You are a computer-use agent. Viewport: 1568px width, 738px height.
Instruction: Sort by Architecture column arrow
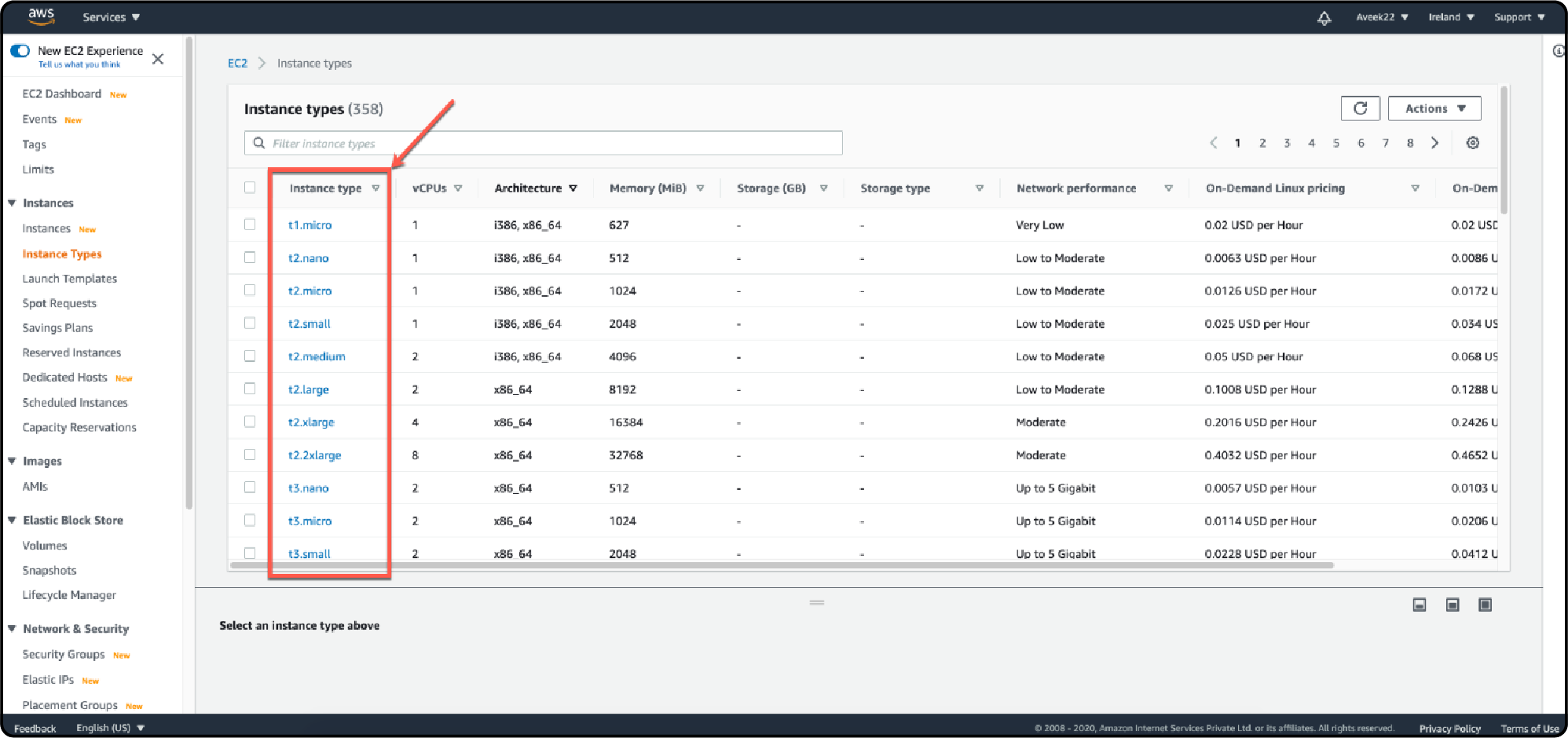pyautogui.click(x=573, y=188)
